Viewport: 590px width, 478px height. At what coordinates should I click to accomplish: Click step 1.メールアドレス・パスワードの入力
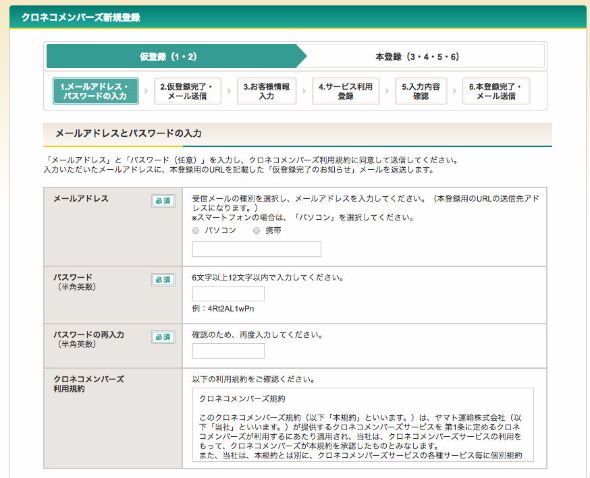tap(96, 91)
